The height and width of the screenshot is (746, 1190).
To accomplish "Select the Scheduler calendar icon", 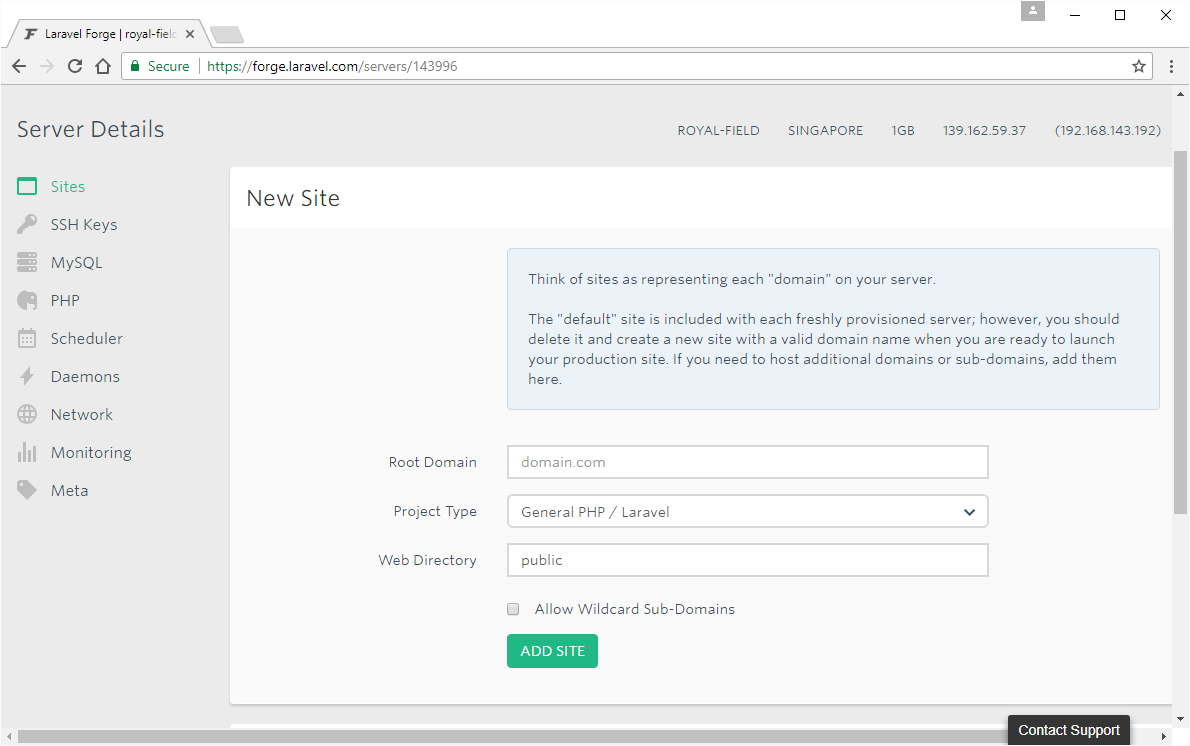I will tap(27, 339).
